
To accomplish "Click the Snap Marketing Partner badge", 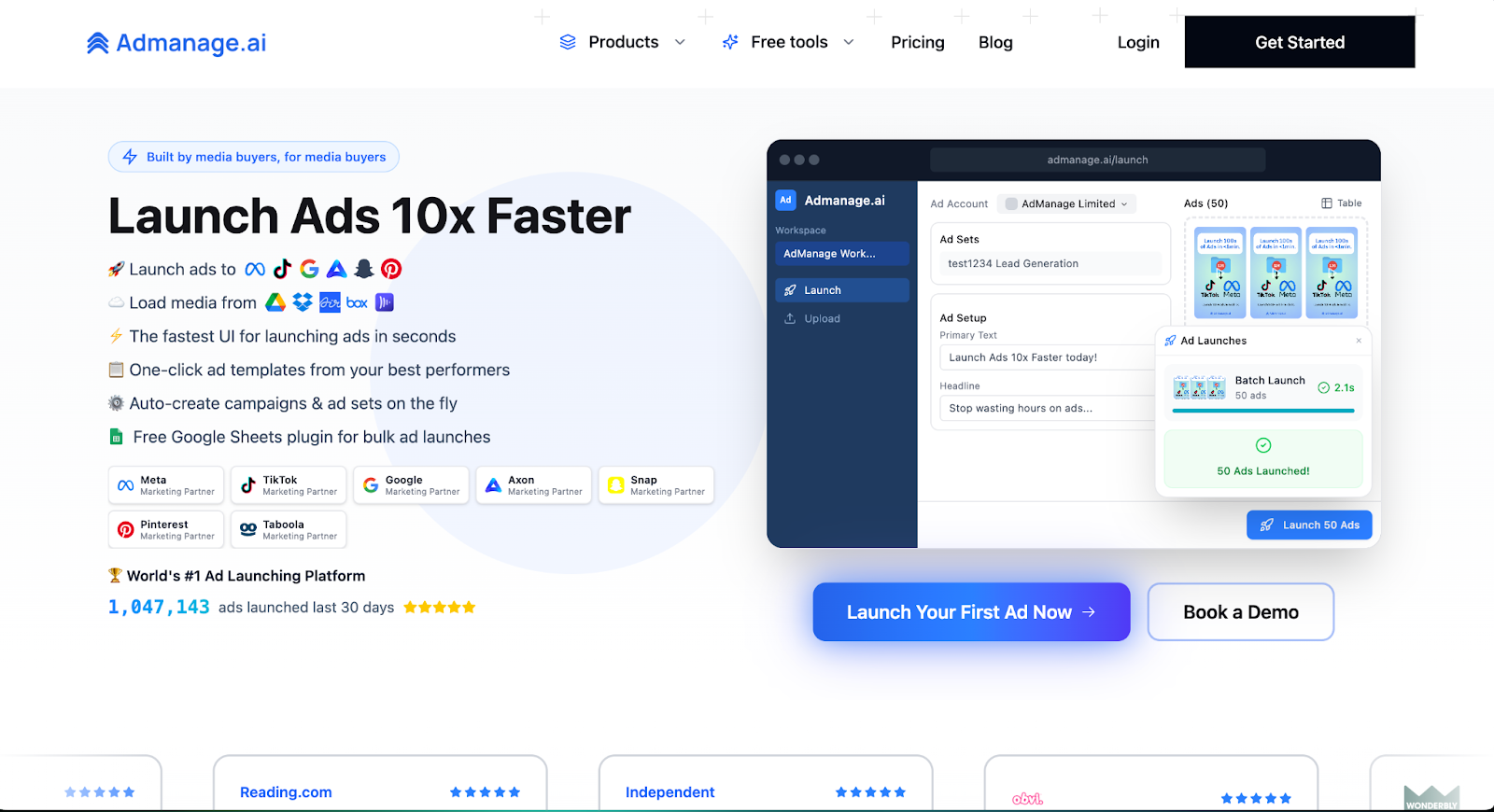I will click(x=656, y=485).
